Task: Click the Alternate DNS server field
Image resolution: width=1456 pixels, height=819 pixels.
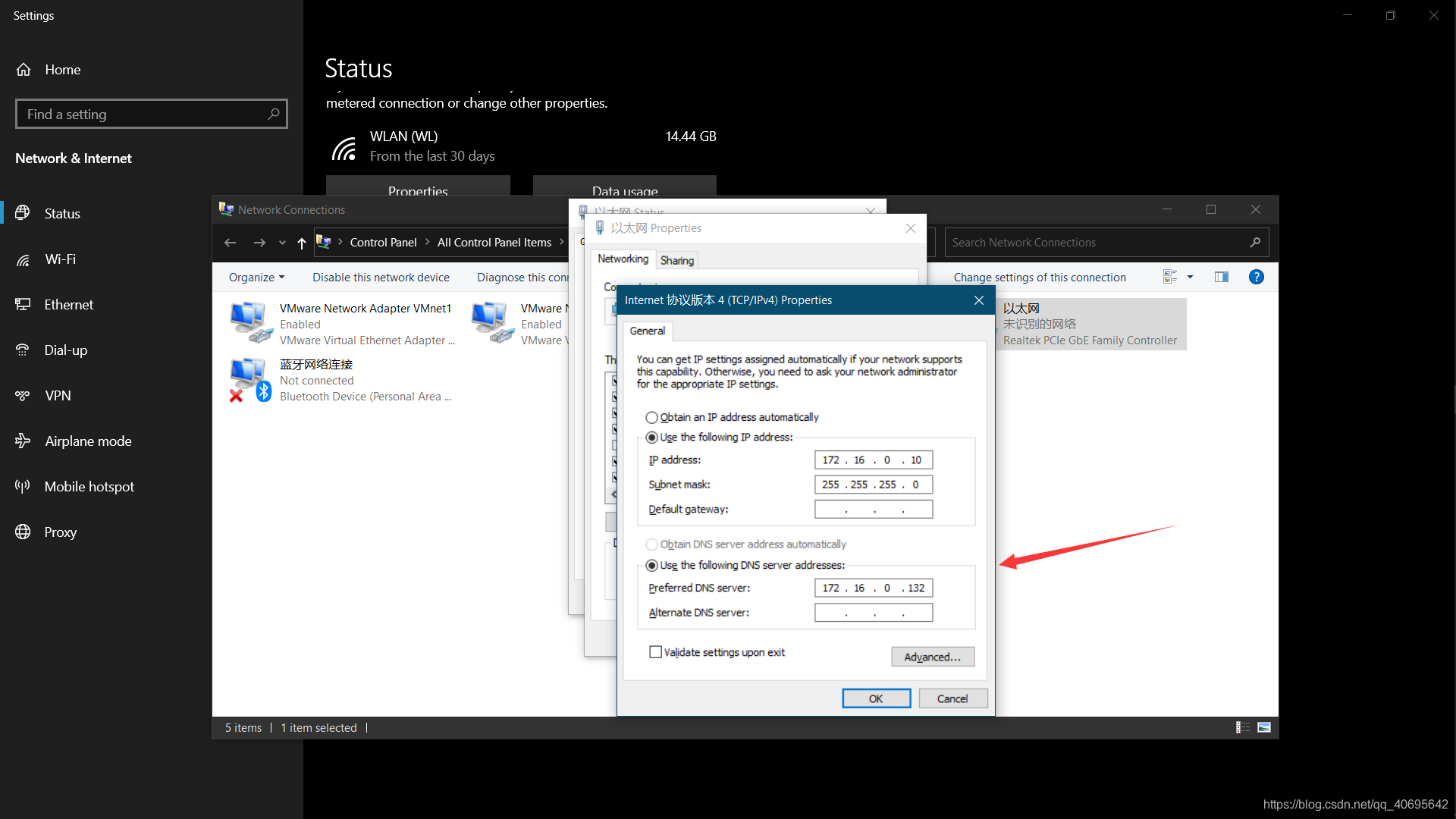Action: point(874,613)
